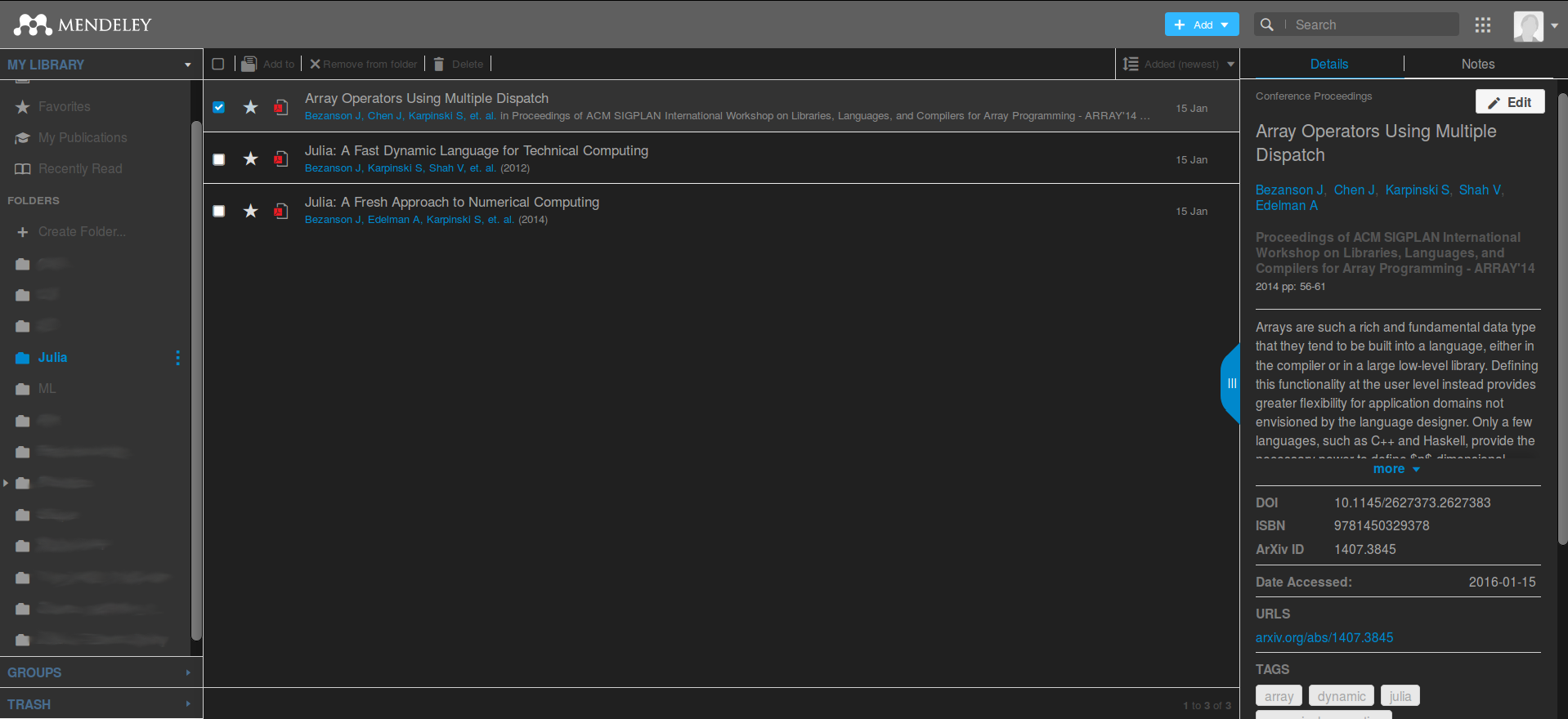Toggle favorite star for Fast Dynamic Language paper
The width and height of the screenshot is (1568, 719).
[x=250, y=159]
